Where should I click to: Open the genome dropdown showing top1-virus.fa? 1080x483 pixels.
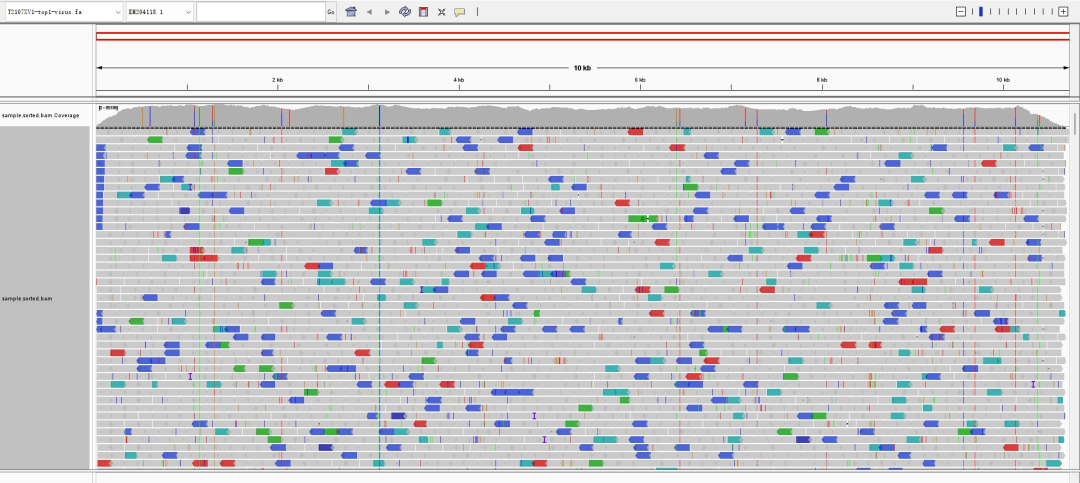coord(63,12)
